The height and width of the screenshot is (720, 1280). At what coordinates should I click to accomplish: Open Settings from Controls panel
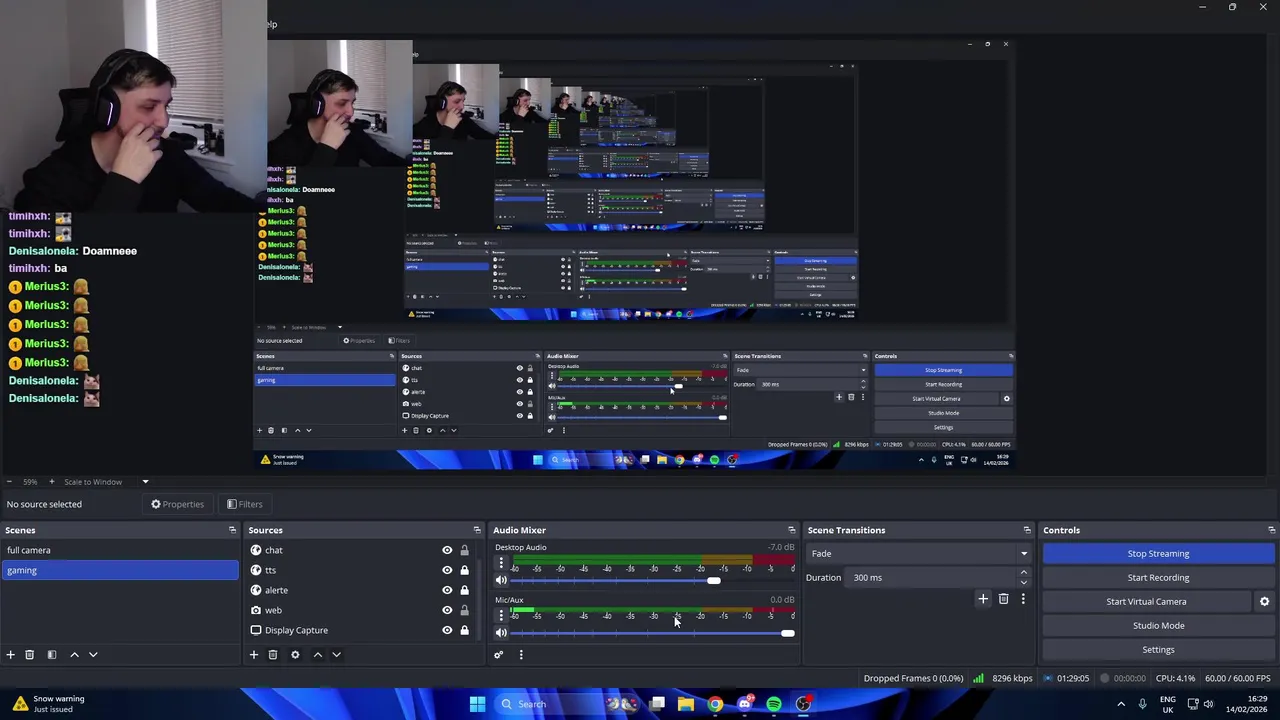coord(1158,649)
